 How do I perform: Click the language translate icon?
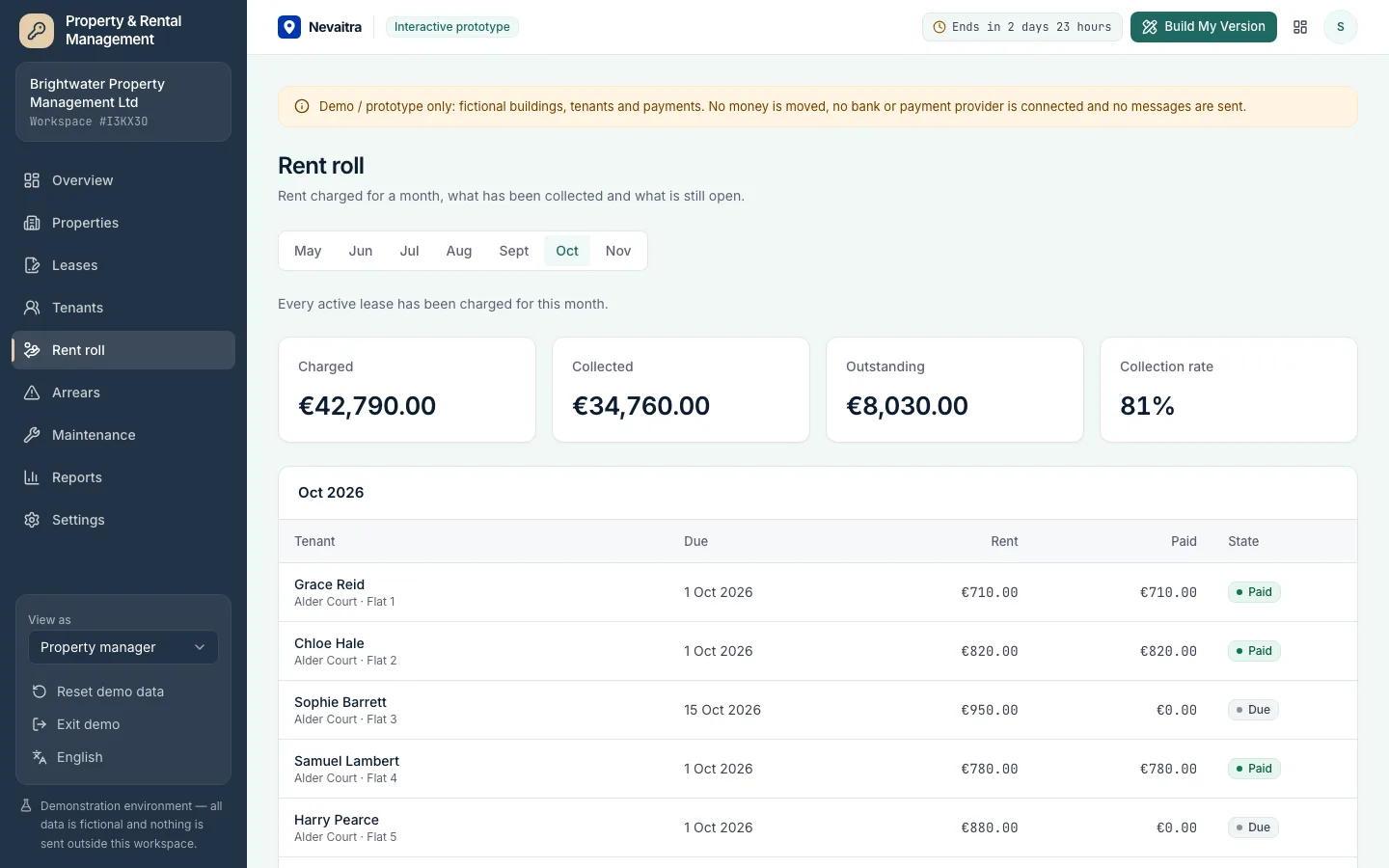pyautogui.click(x=40, y=757)
